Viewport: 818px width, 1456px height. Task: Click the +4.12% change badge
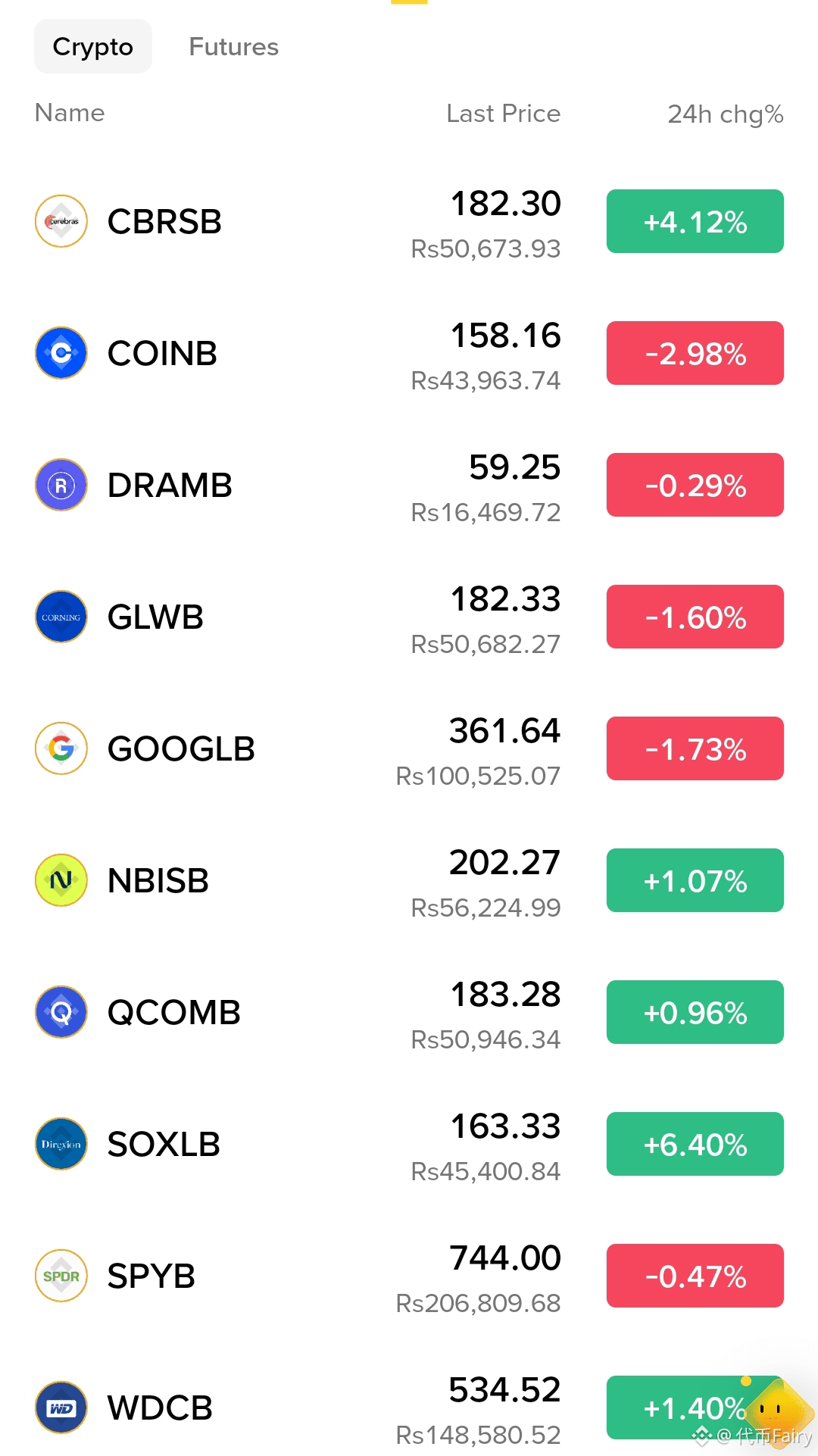point(695,221)
